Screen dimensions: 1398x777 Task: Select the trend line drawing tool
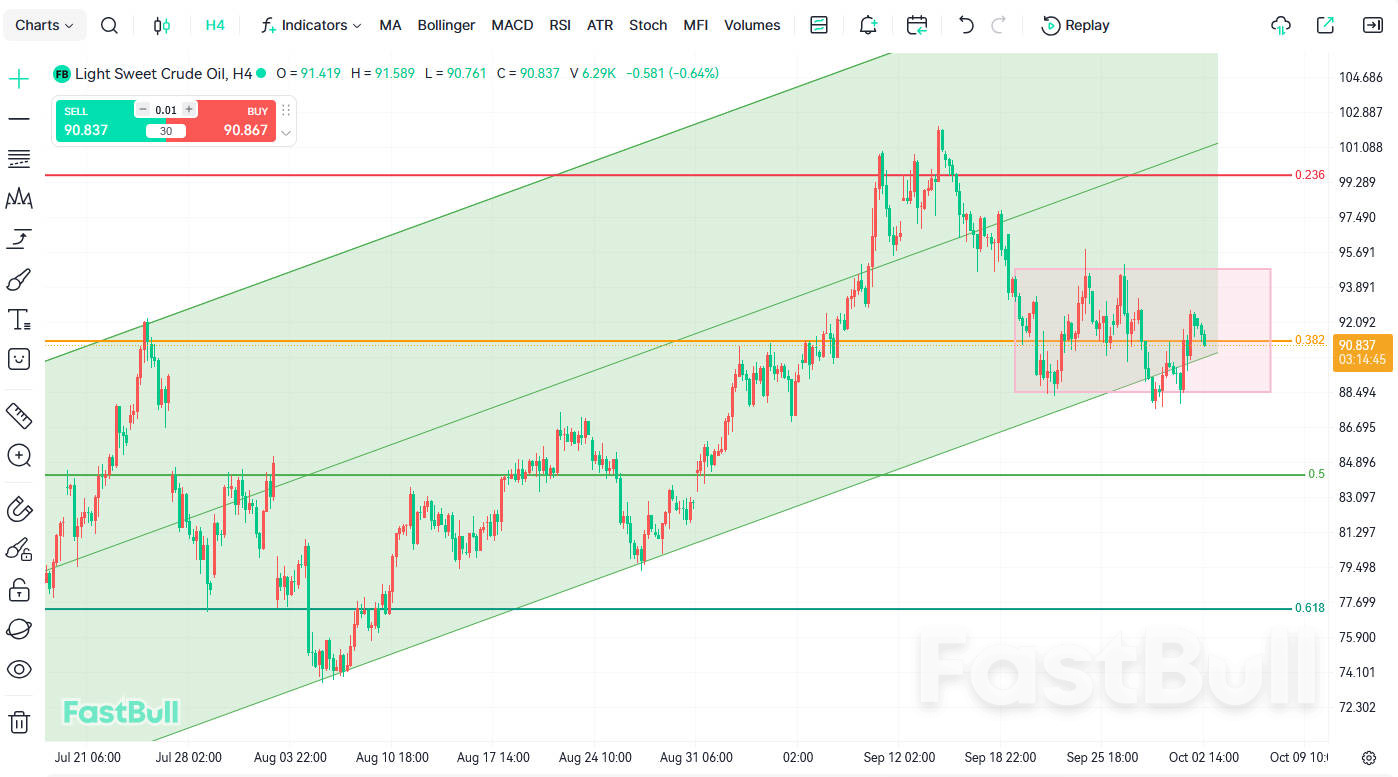[19, 119]
